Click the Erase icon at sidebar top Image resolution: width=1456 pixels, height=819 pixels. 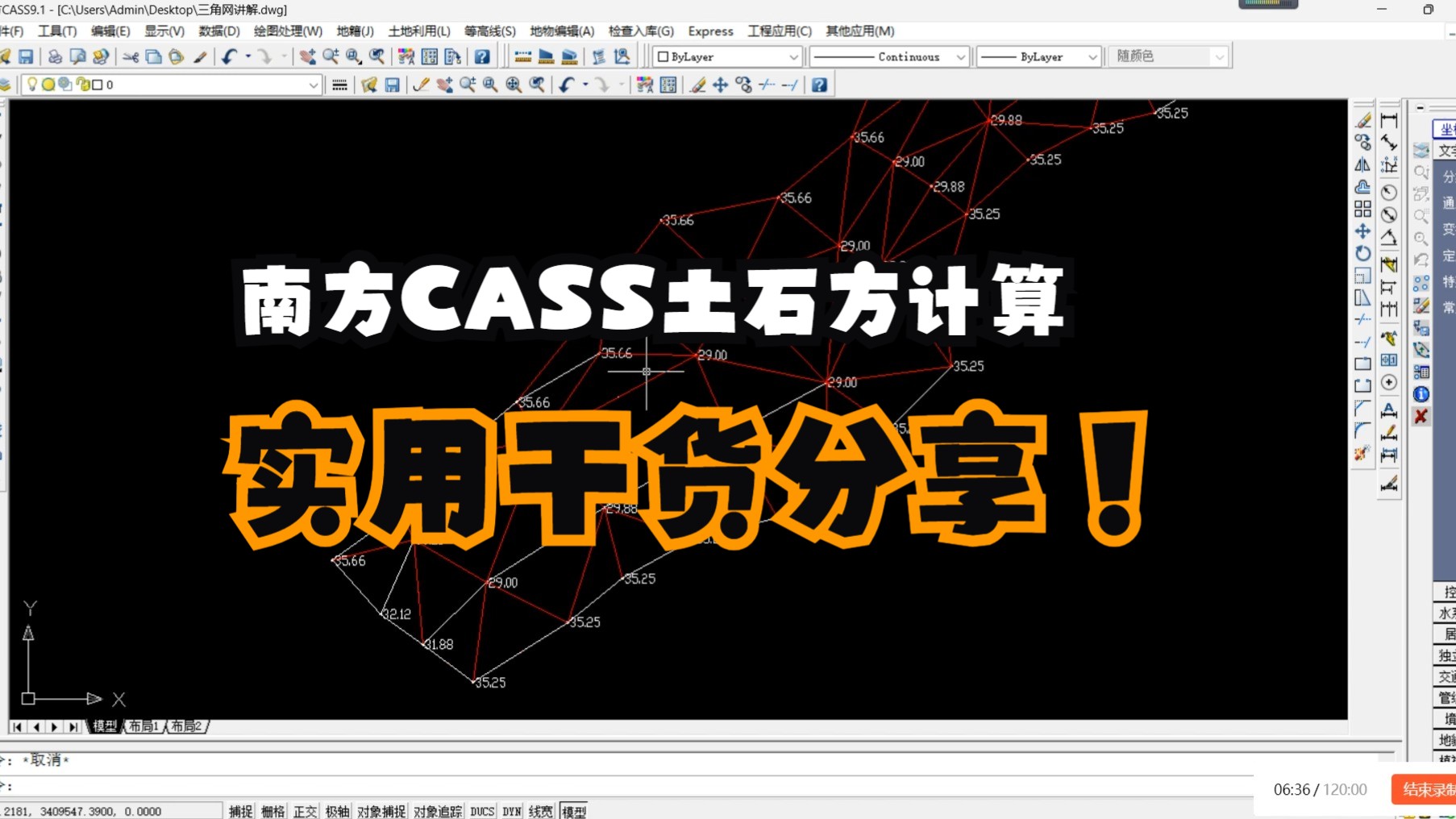pos(1362,121)
